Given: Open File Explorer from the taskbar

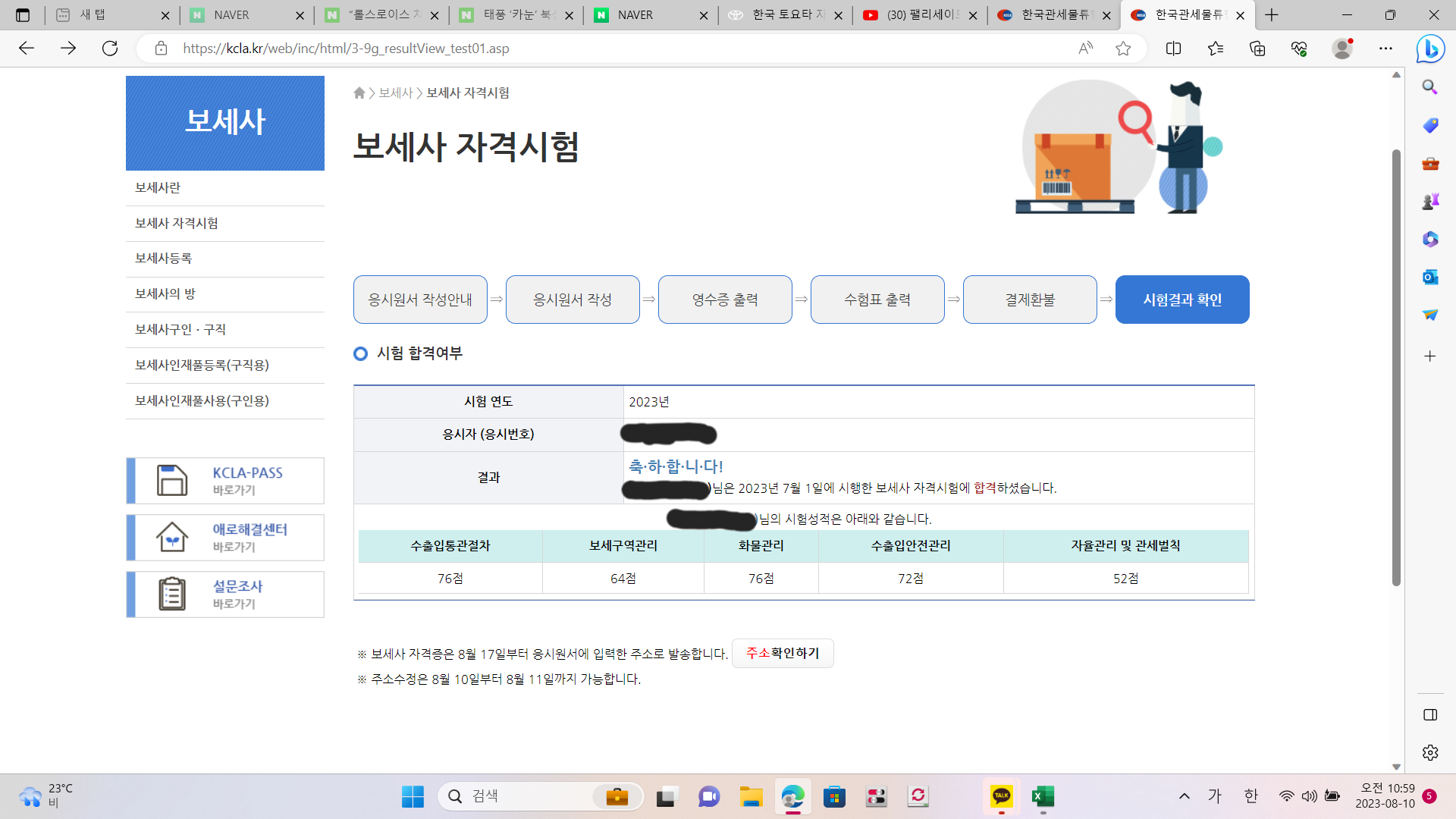Looking at the screenshot, I should click(751, 796).
